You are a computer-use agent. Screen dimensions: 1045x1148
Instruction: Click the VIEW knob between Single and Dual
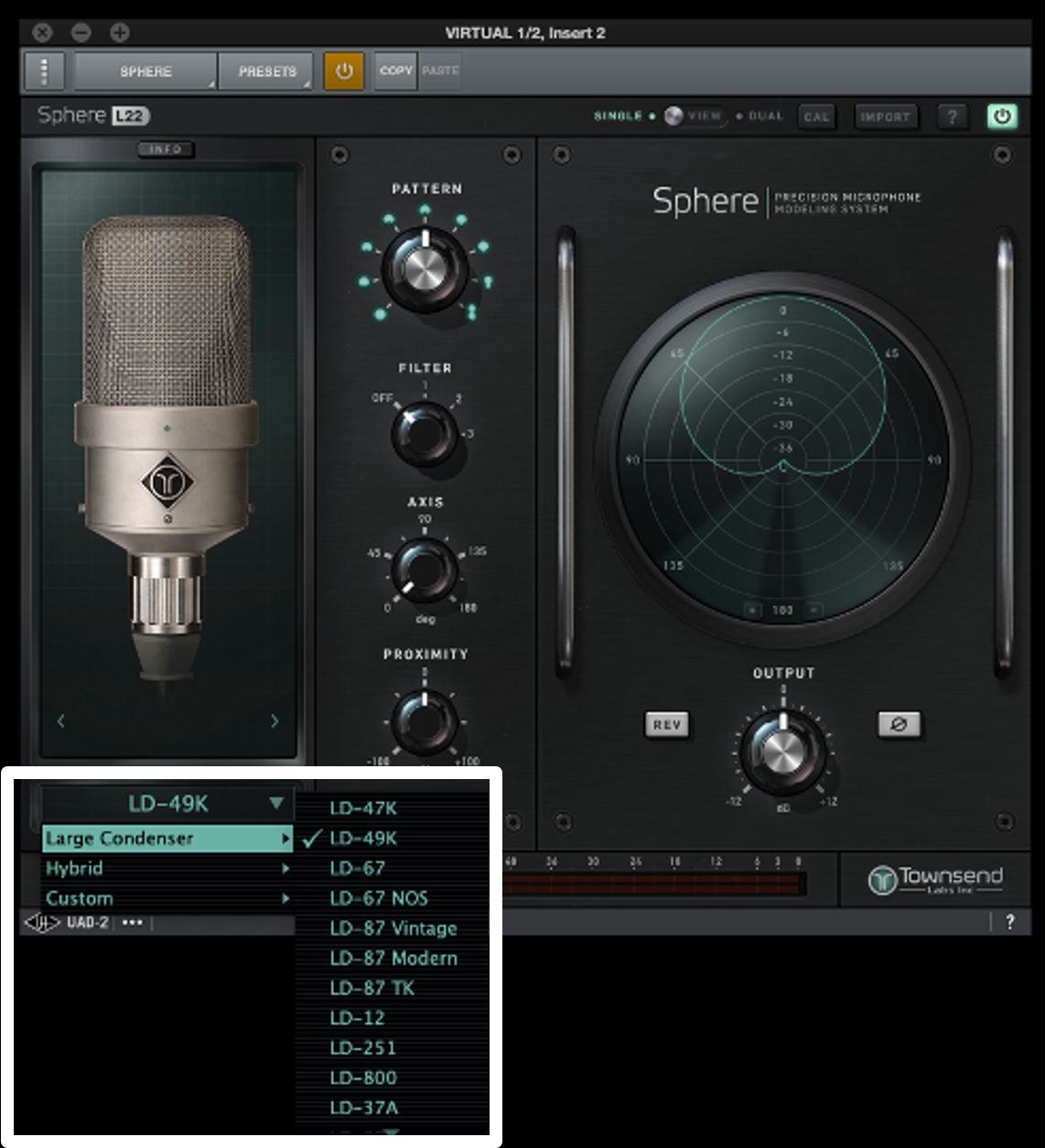click(674, 116)
